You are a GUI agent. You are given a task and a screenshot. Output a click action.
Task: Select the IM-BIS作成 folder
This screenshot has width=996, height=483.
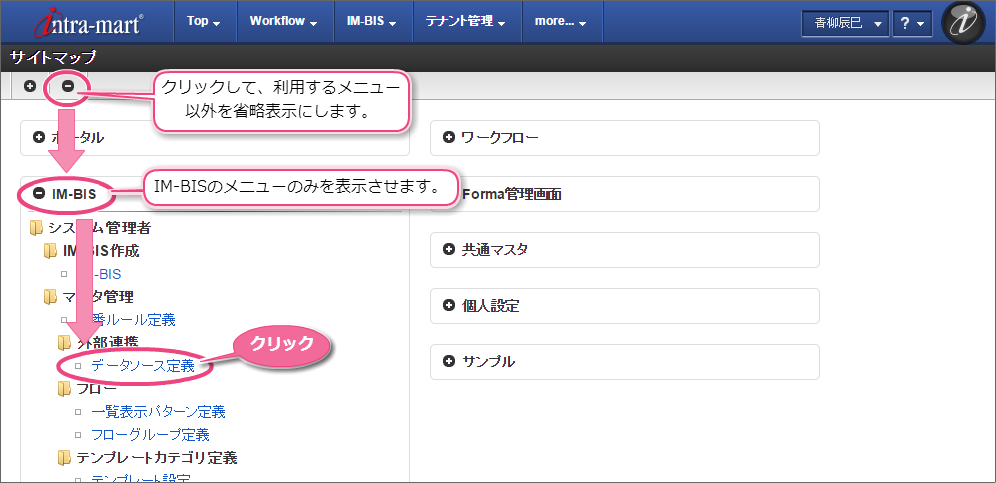[x=91, y=251]
